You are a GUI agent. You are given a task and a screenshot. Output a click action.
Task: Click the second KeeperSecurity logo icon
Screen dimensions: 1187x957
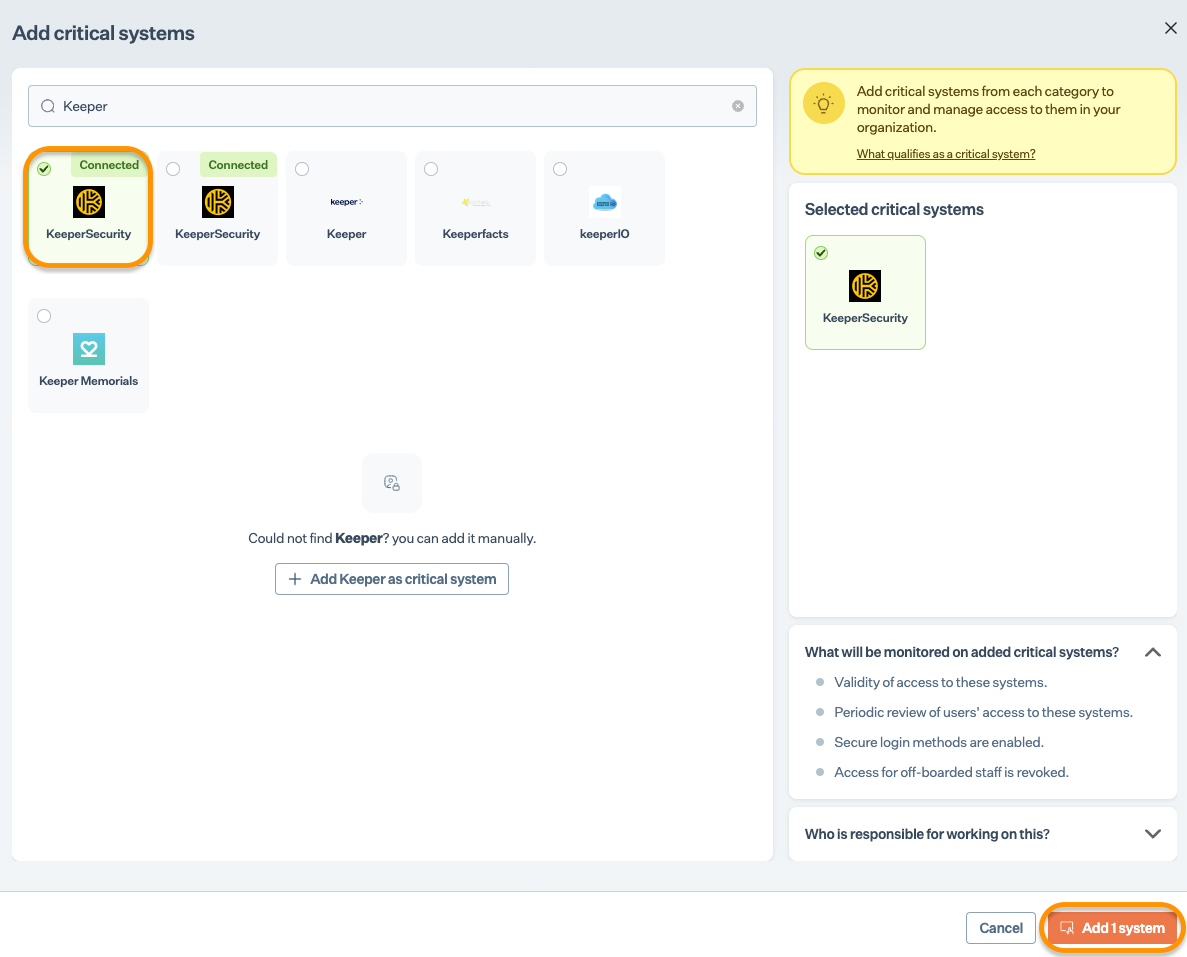pyautogui.click(x=218, y=202)
